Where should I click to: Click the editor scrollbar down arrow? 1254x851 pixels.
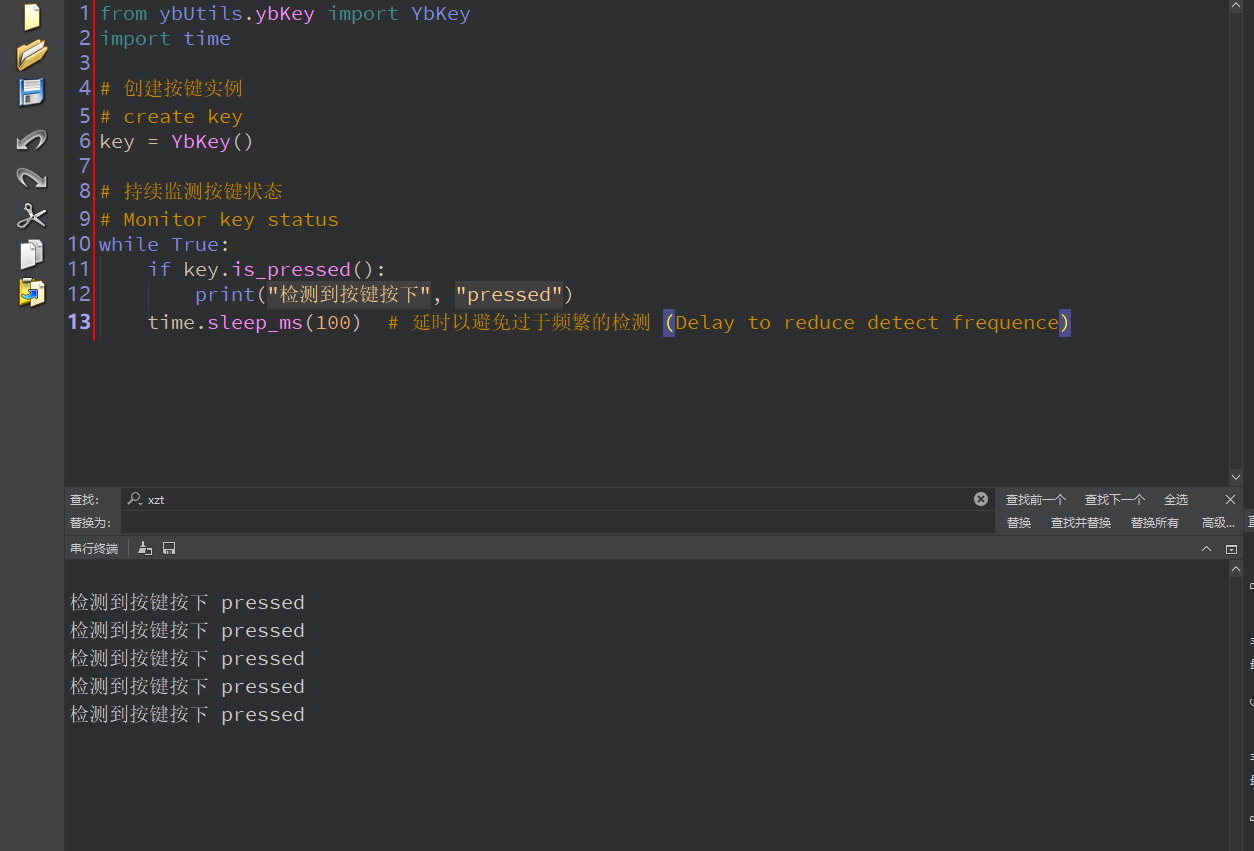pos(1237,477)
